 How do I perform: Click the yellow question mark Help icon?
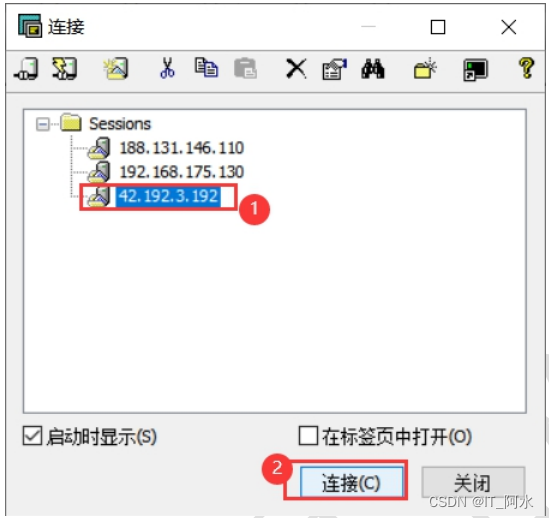point(527,68)
